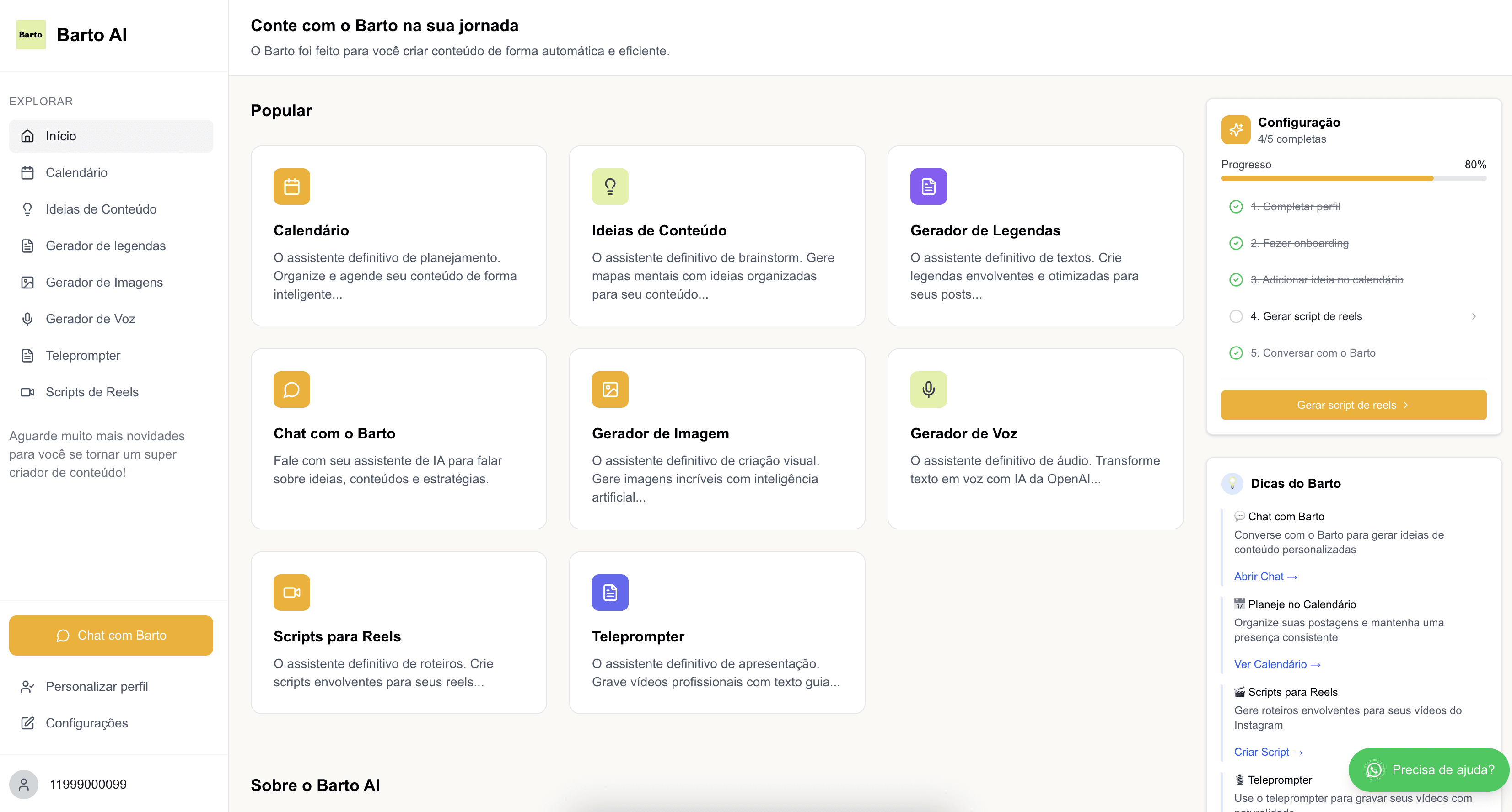This screenshot has width=1512, height=812.
Task: Click the Configuração sparkle icon
Action: (1236, 130)
